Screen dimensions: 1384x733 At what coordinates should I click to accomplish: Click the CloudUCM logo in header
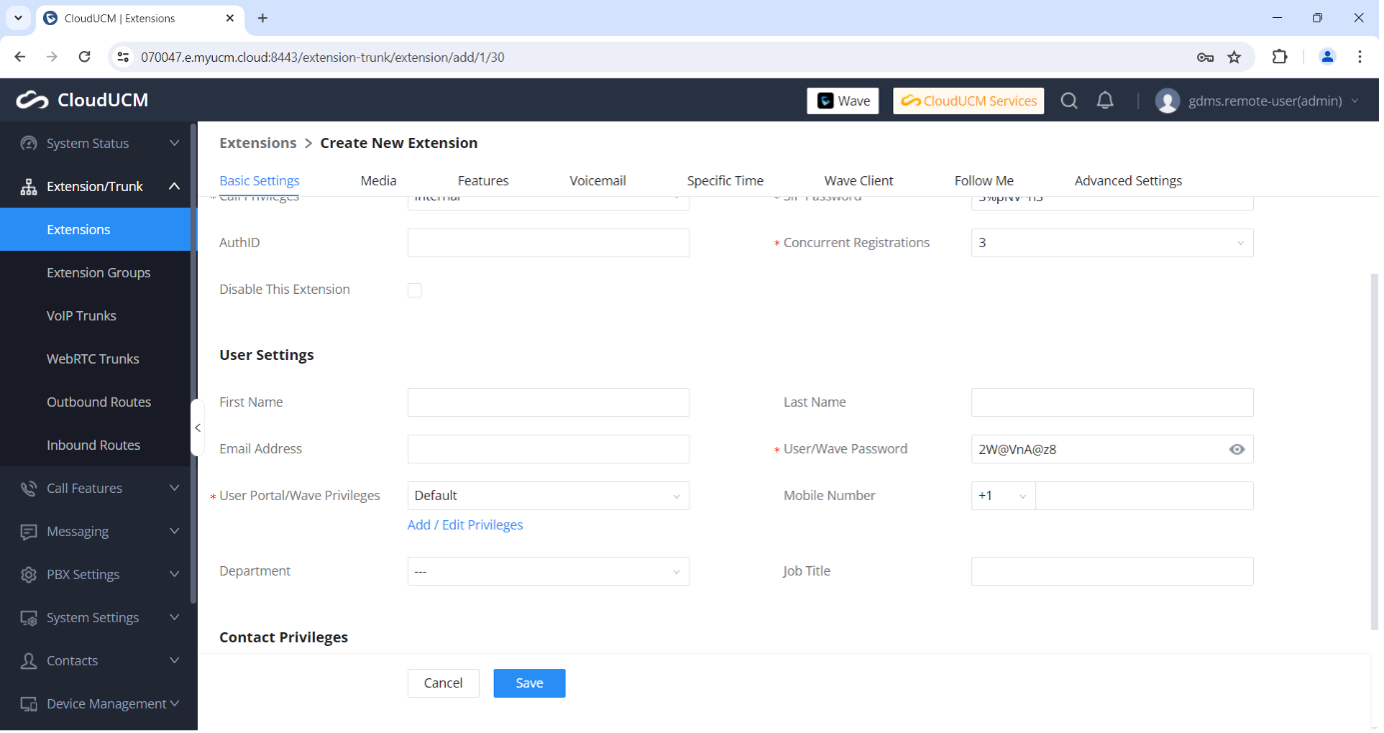(82, 100)
